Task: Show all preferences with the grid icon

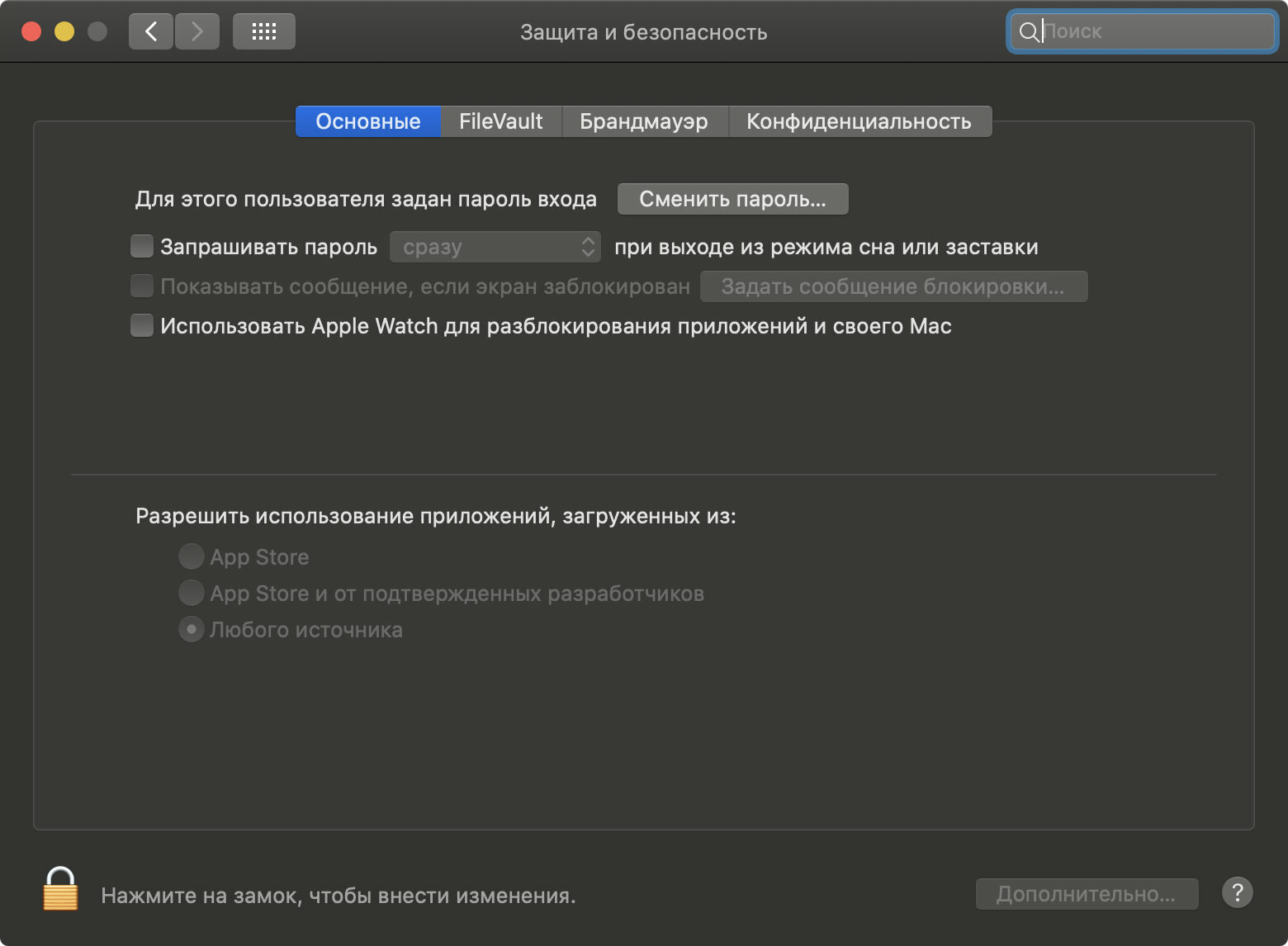Action: (x=264, y=31)
